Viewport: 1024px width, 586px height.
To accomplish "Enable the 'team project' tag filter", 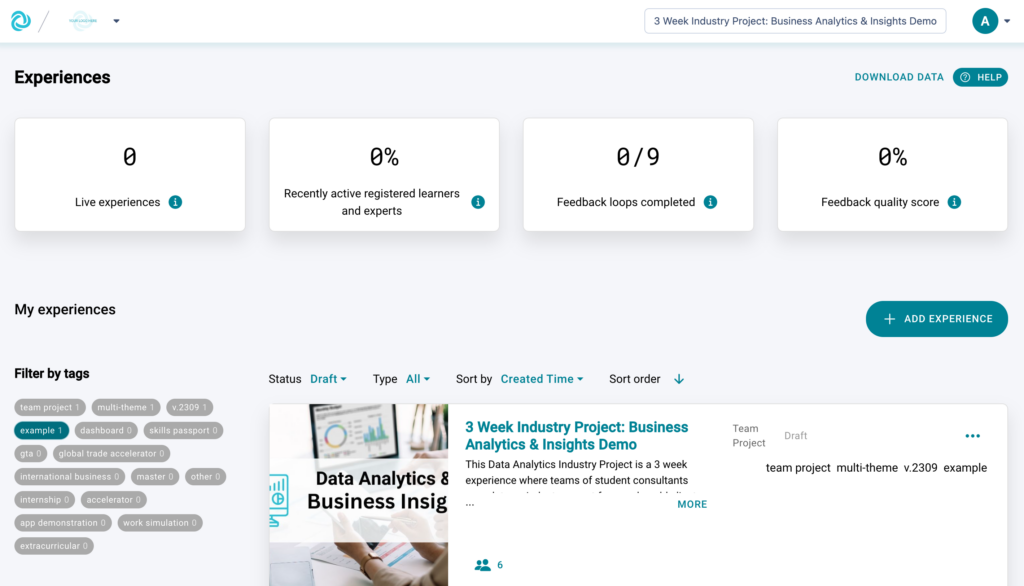I will (x=50, y=408).
